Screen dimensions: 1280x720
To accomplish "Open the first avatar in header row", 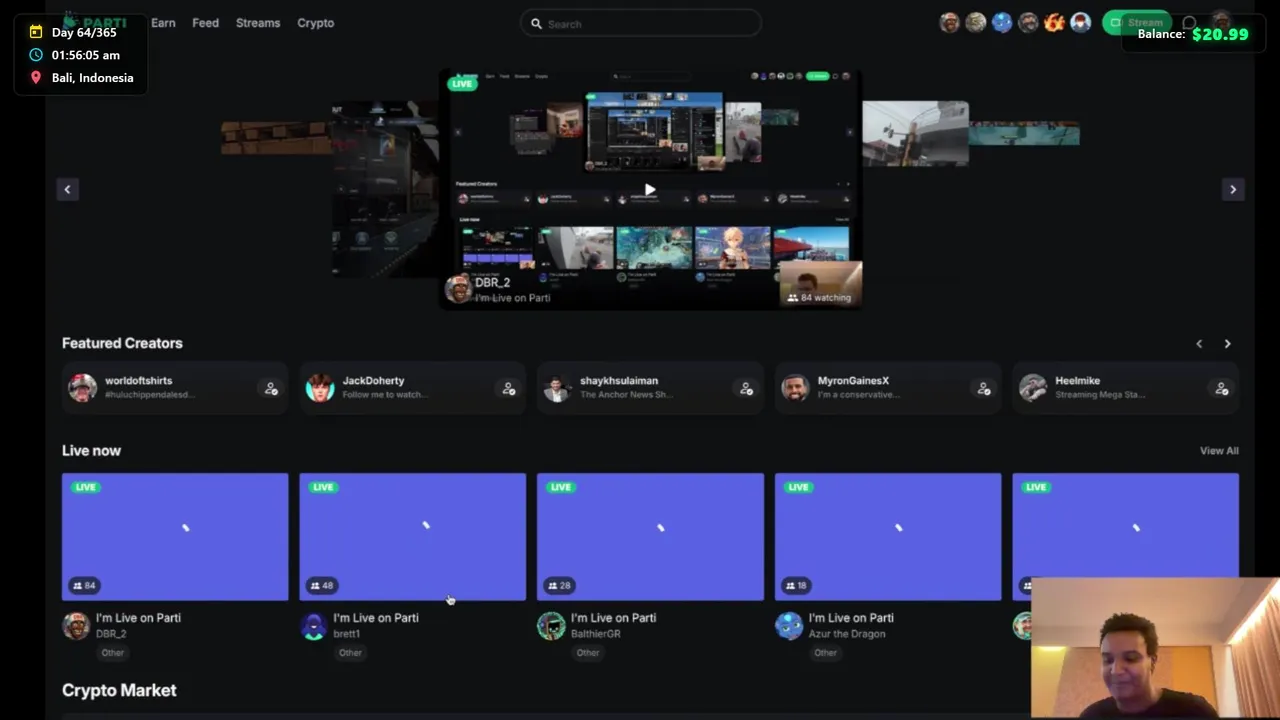I will (x=950, y=23).
